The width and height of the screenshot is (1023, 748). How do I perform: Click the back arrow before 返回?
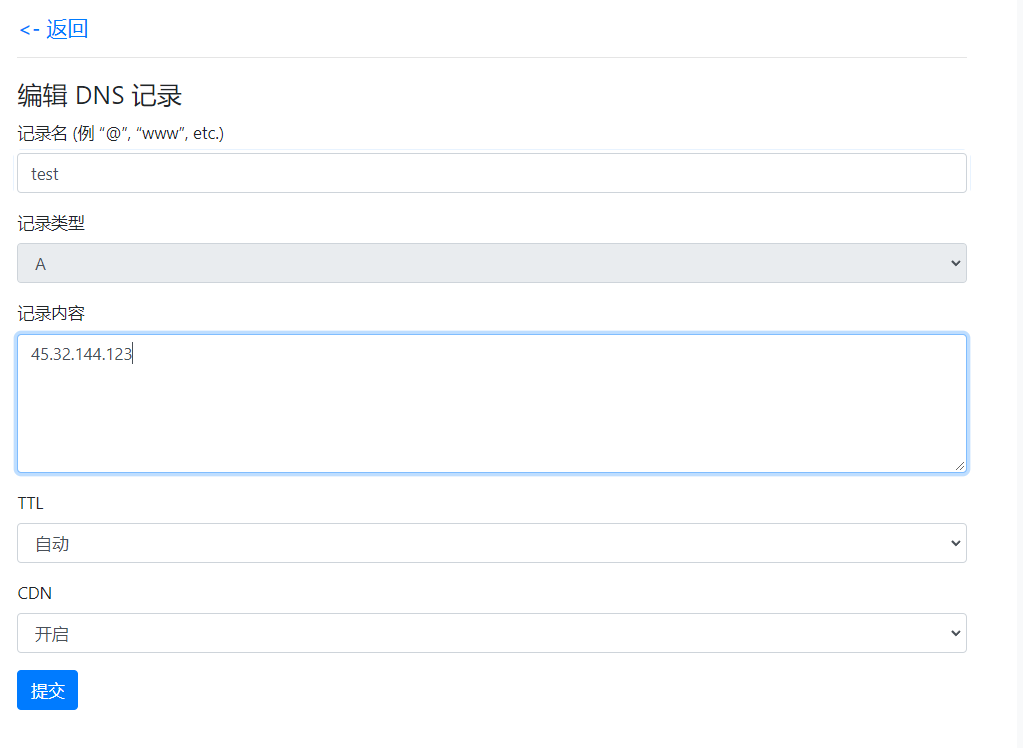point(29,30)
